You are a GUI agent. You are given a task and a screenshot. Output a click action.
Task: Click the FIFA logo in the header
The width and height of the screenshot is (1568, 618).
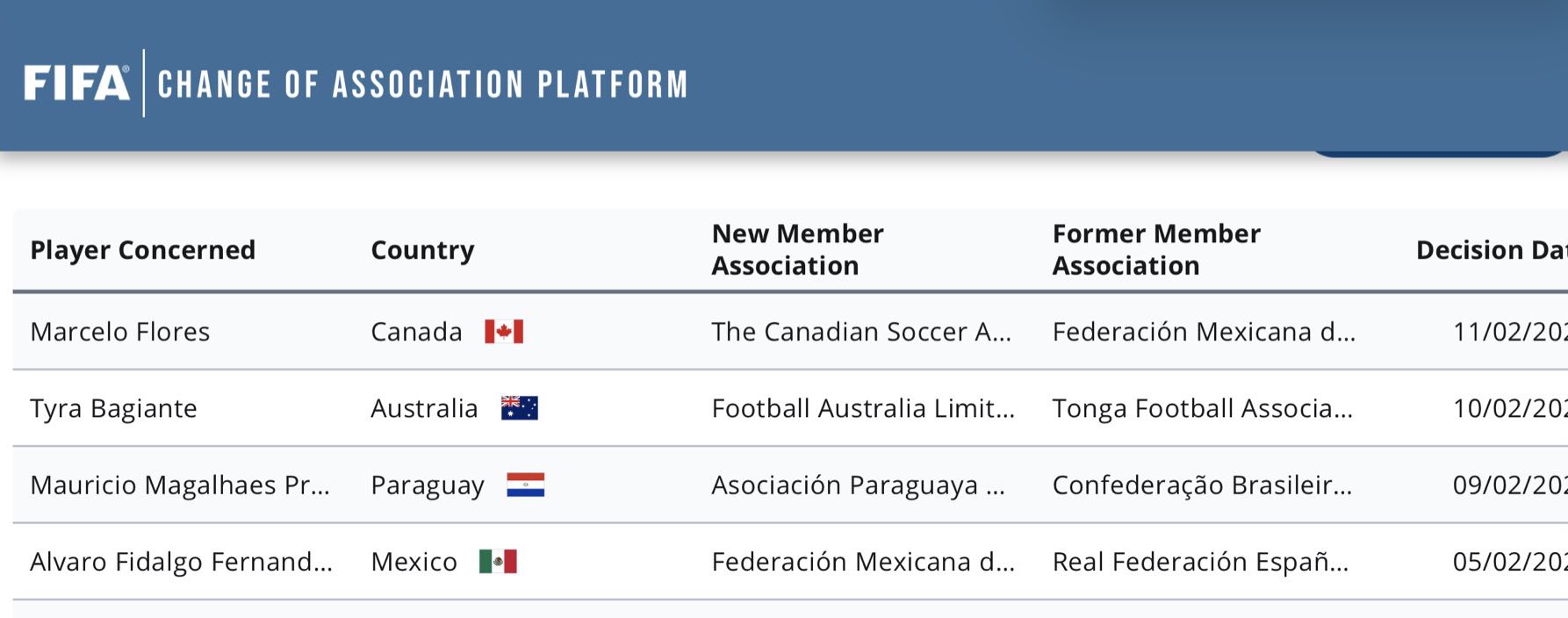tap(76, 84)
